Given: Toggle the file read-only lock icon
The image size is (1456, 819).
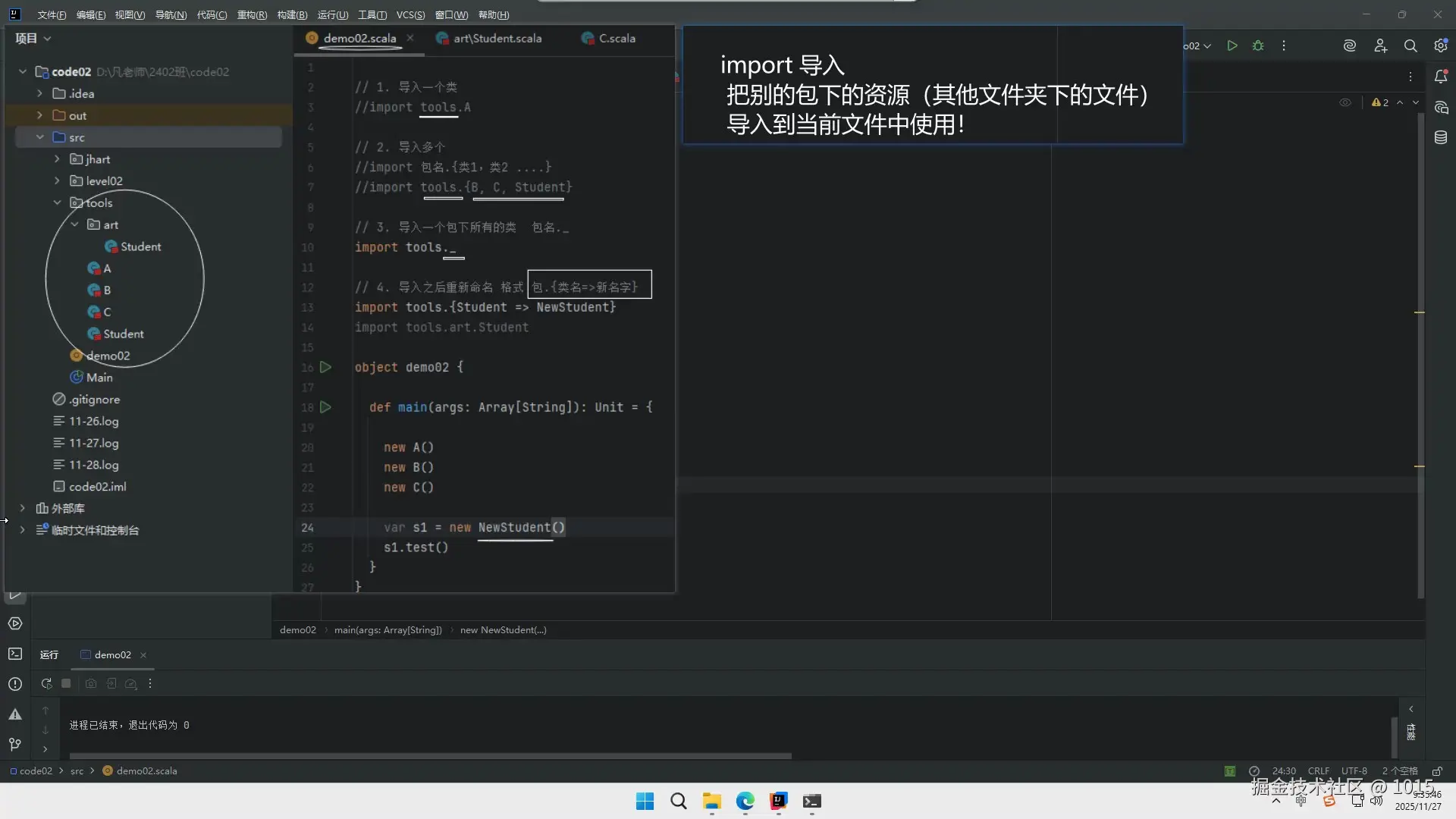Looking at the screenshot, I should pyautogui.click(x=1436, y=770).
